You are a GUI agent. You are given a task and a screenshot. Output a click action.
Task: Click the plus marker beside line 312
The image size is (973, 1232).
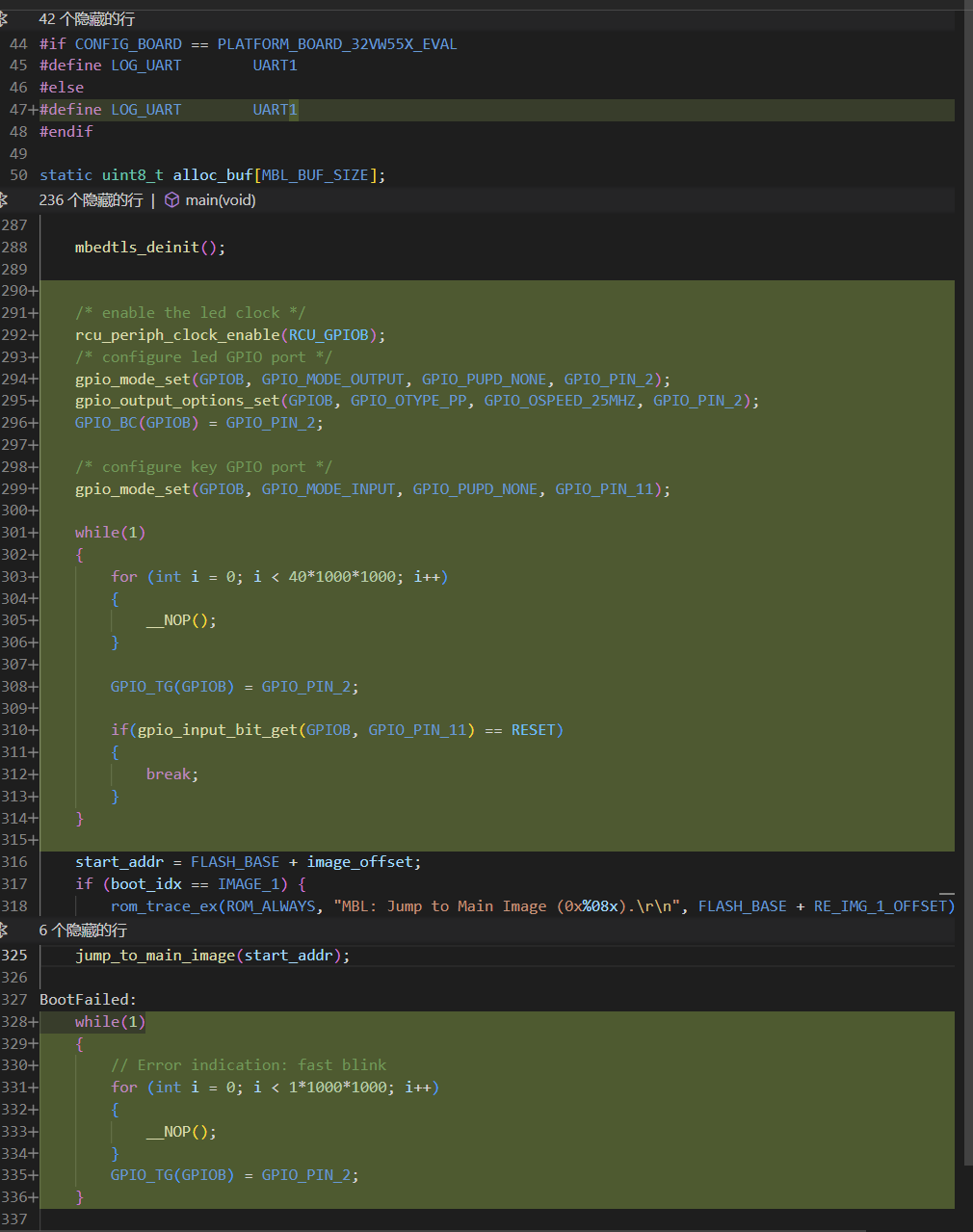[34, 774]
